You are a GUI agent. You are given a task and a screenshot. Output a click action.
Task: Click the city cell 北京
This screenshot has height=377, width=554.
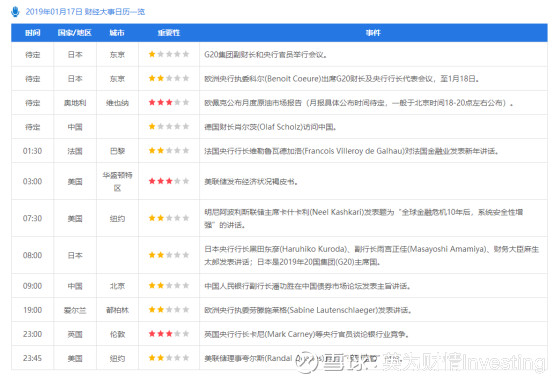tap(117, 286)
